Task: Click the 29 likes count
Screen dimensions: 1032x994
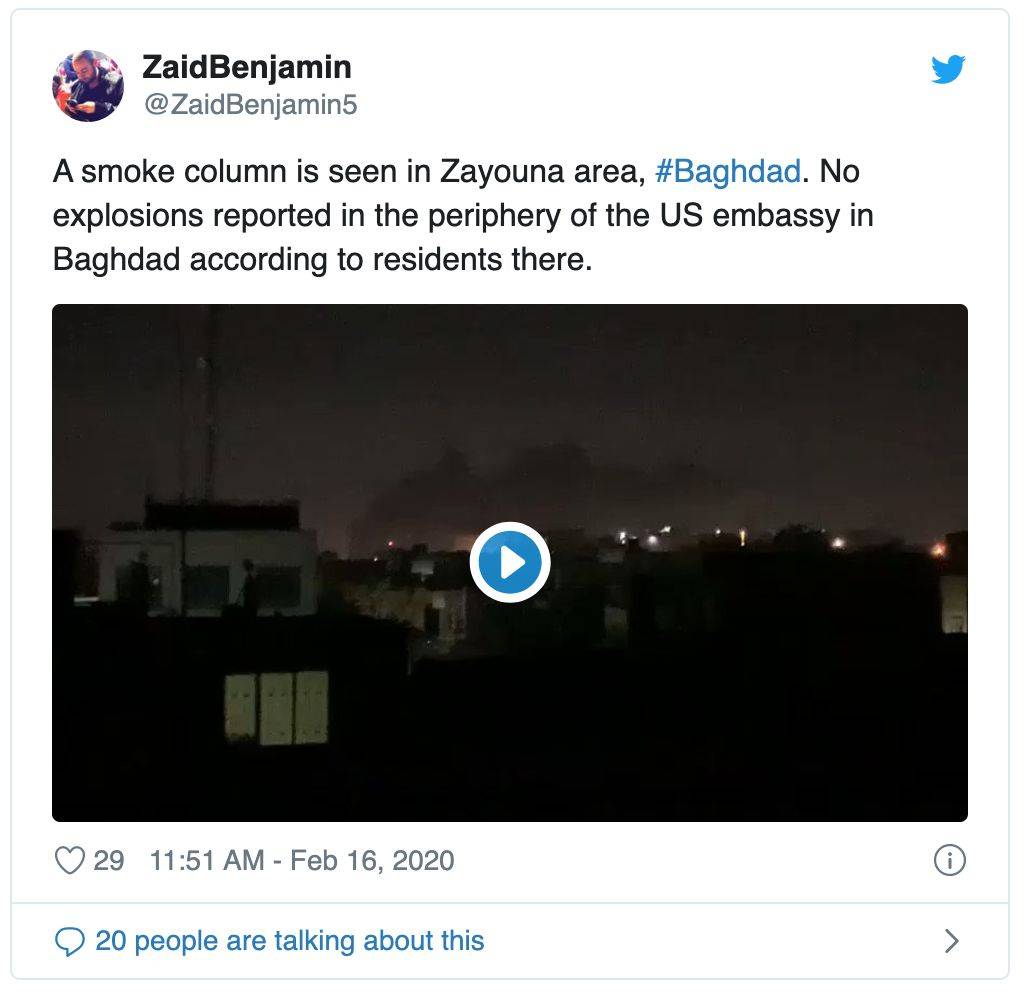Action: pos(109,860)
